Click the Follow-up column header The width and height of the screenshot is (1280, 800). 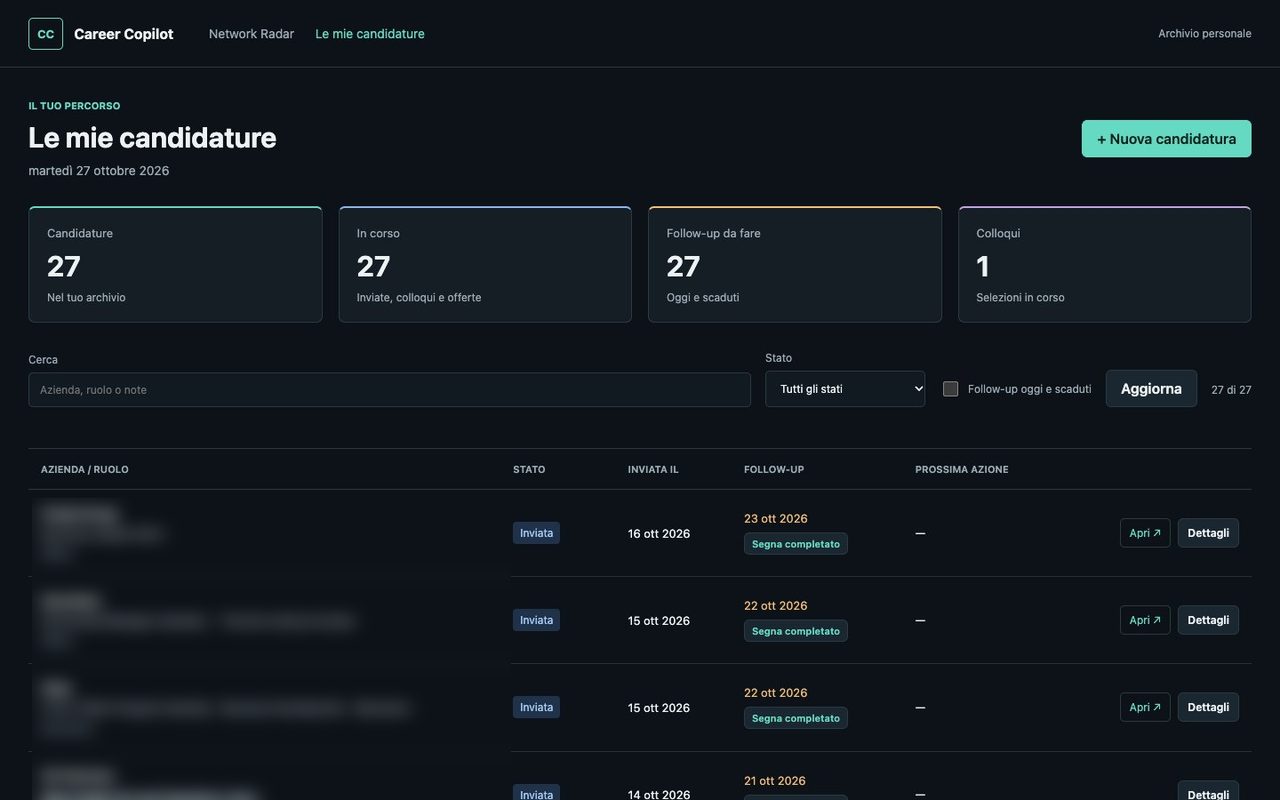[774, 470]
